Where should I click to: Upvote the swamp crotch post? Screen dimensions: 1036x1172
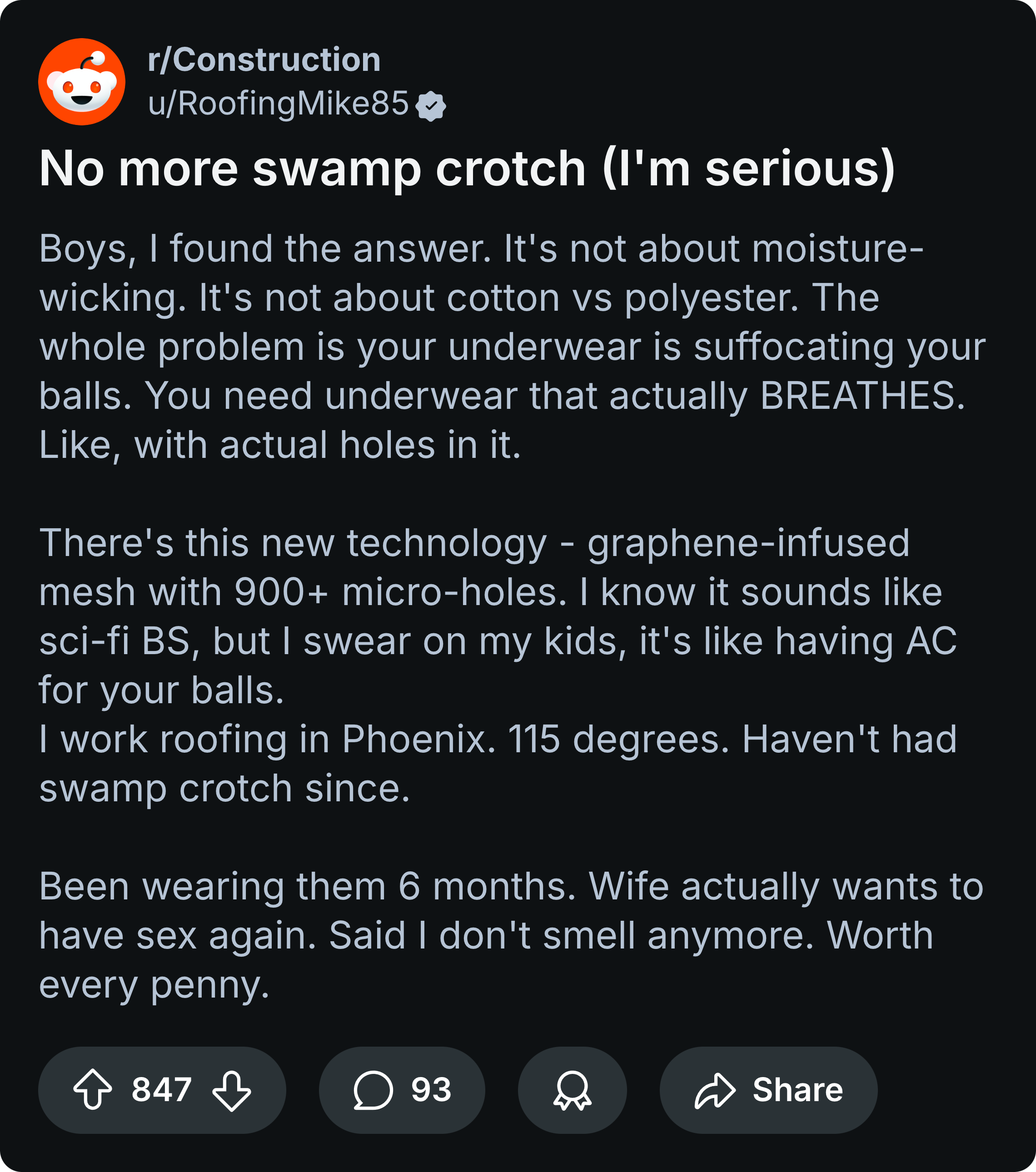[93, 1089]
